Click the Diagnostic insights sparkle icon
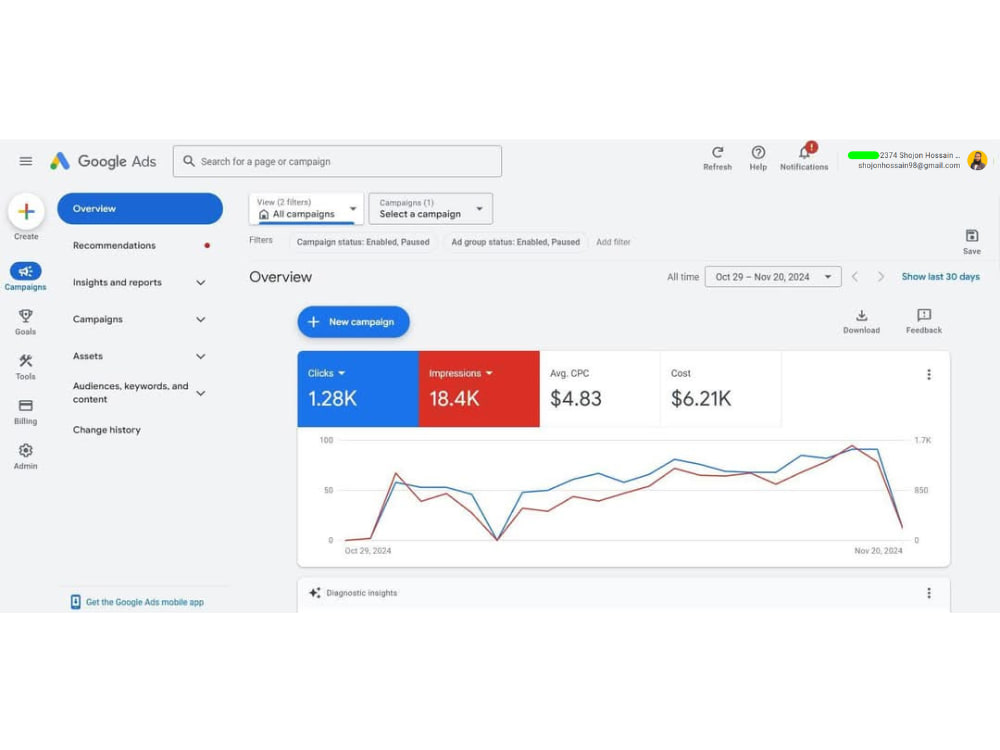Screen dimensions: 1000x750 (314, 593)
